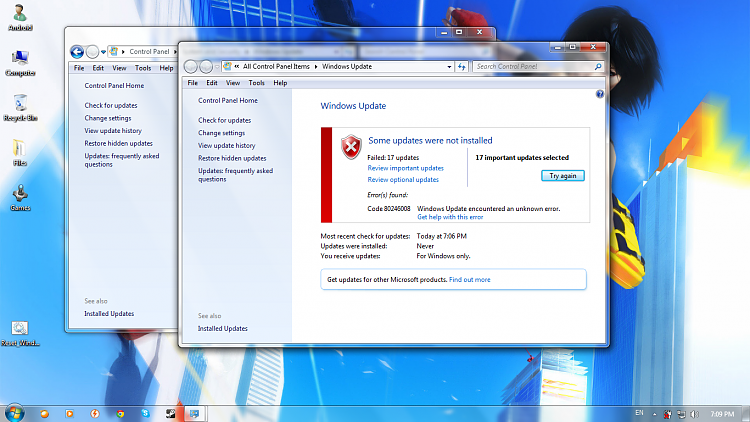750x422 pixels.
Task: Click the double-chevron breadcrumb before All Control Panel Items
Action: 236,67
